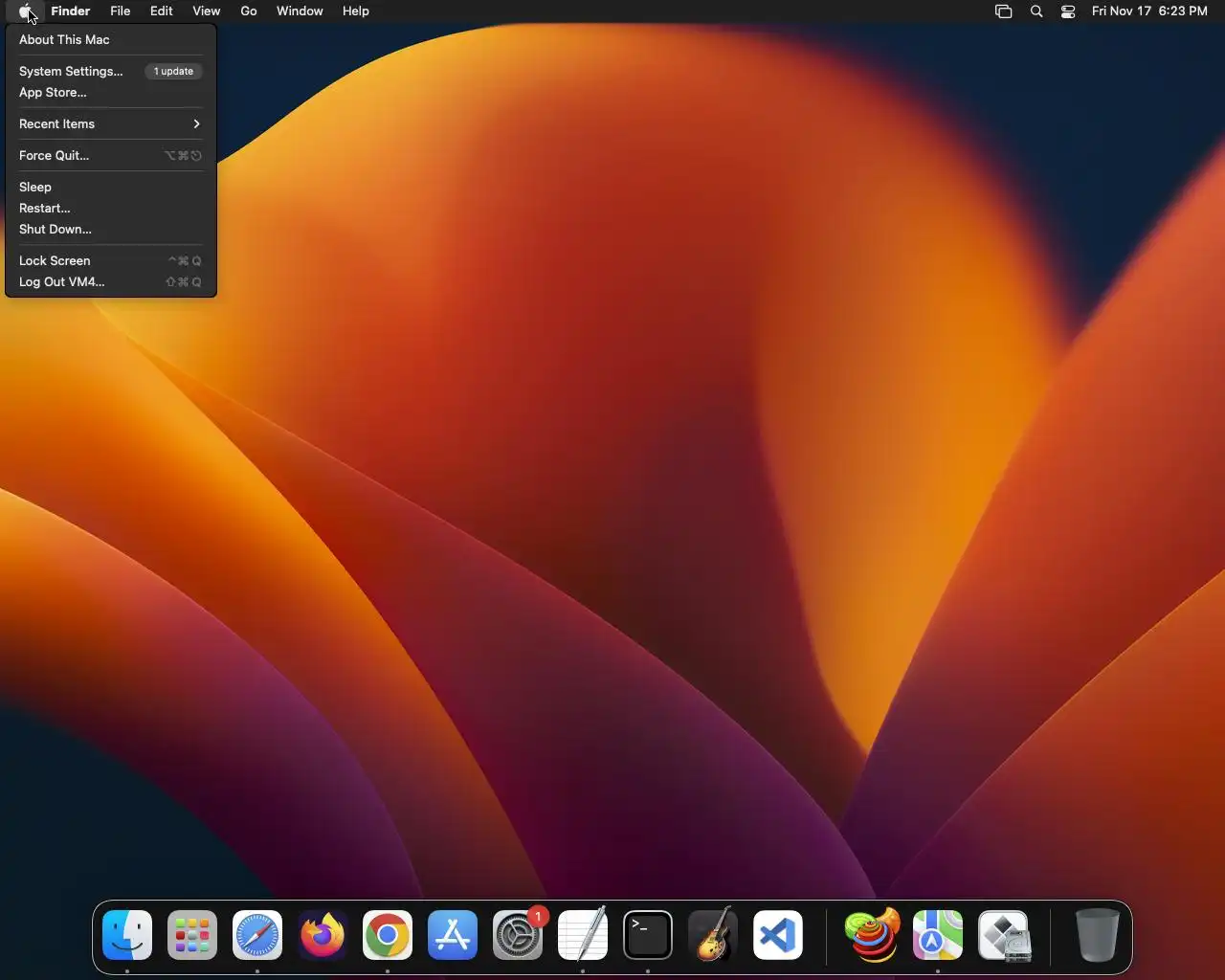Open Control Center in menu bar
Viewport: 1225px width, 980px height.
click(x=1068, y=11)
